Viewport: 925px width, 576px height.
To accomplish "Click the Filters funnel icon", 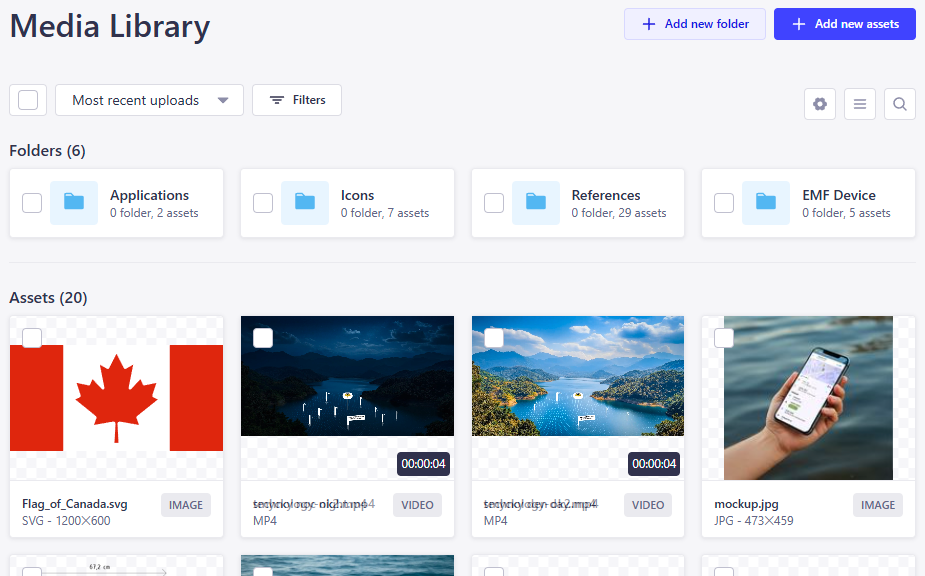I will pos(277,100).
